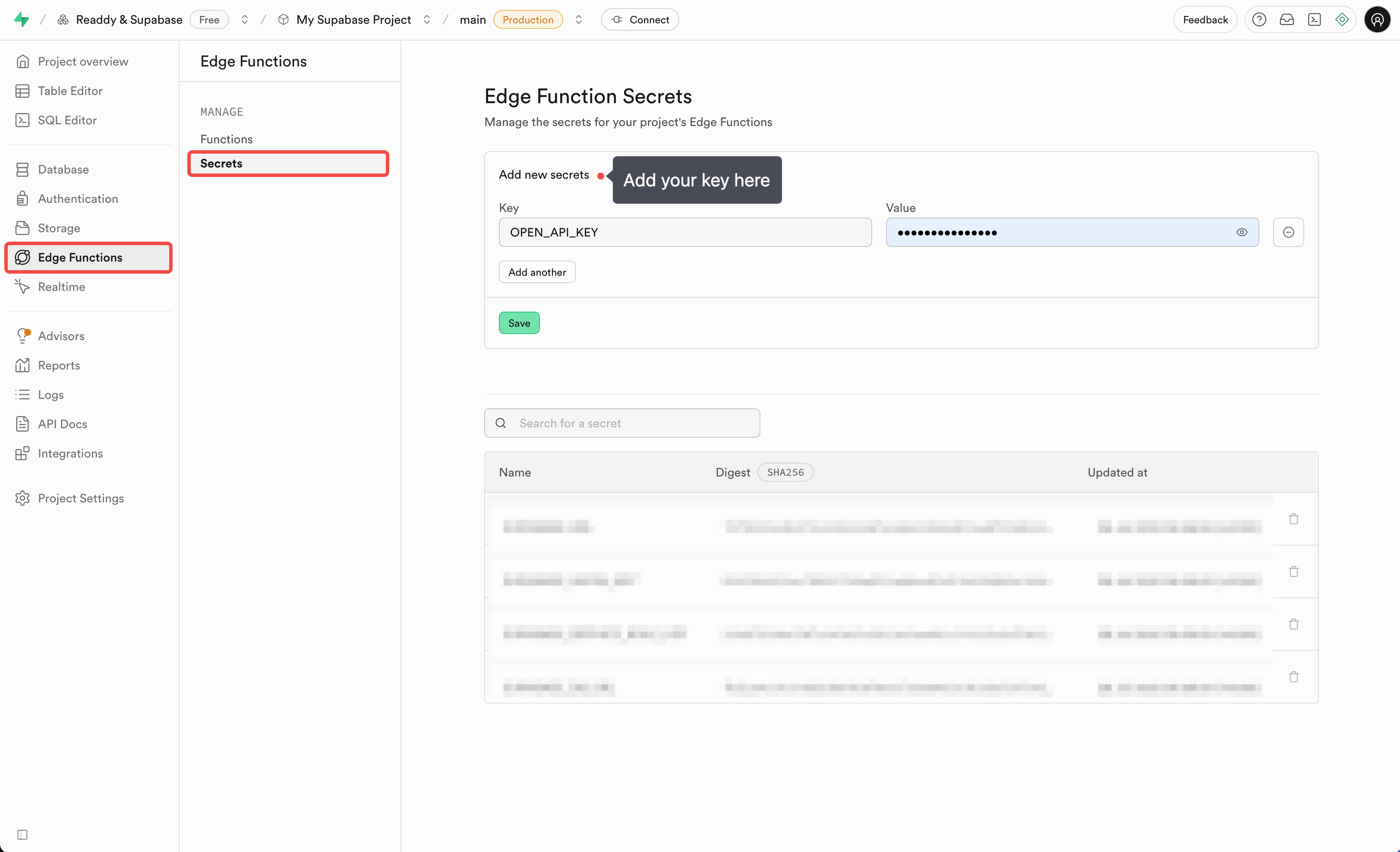Expand the organization switcher chevrons

[244, 19]
